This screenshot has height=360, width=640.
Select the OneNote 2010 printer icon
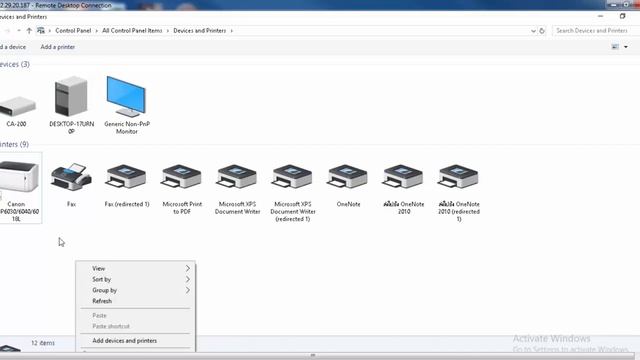click(403, 176)
